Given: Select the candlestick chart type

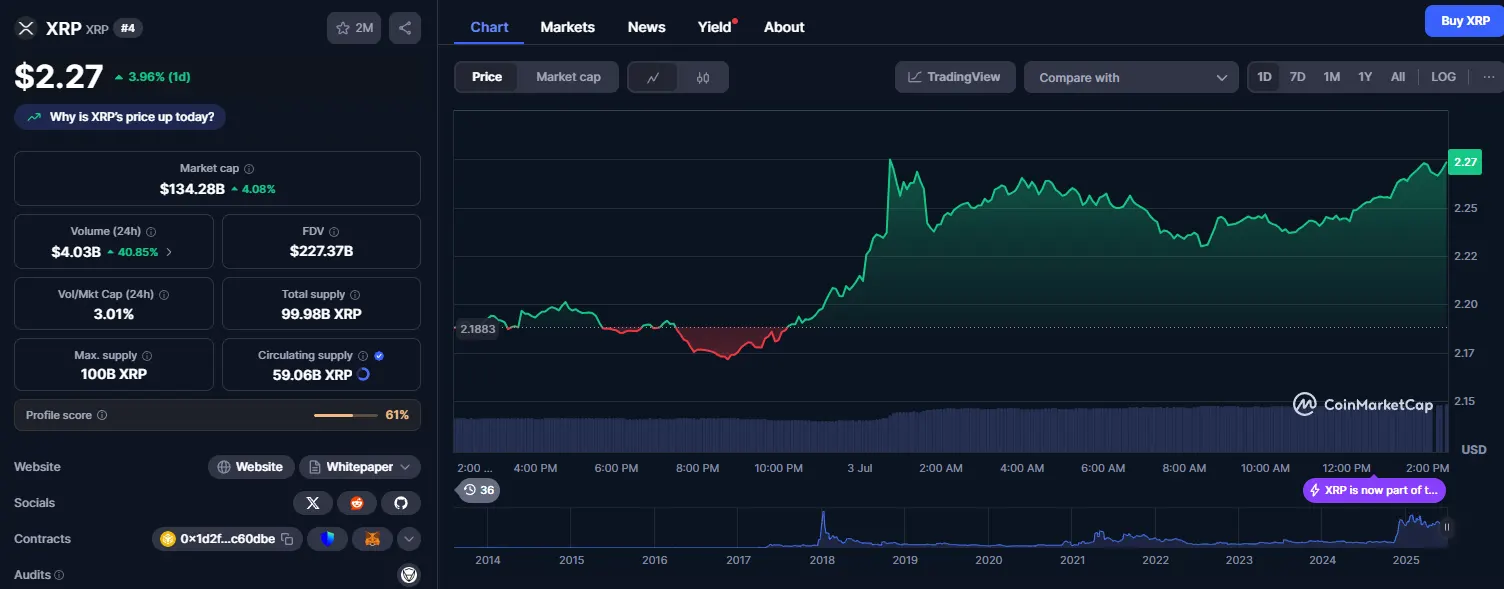Looking at the screenshot, I should [703, 77].
